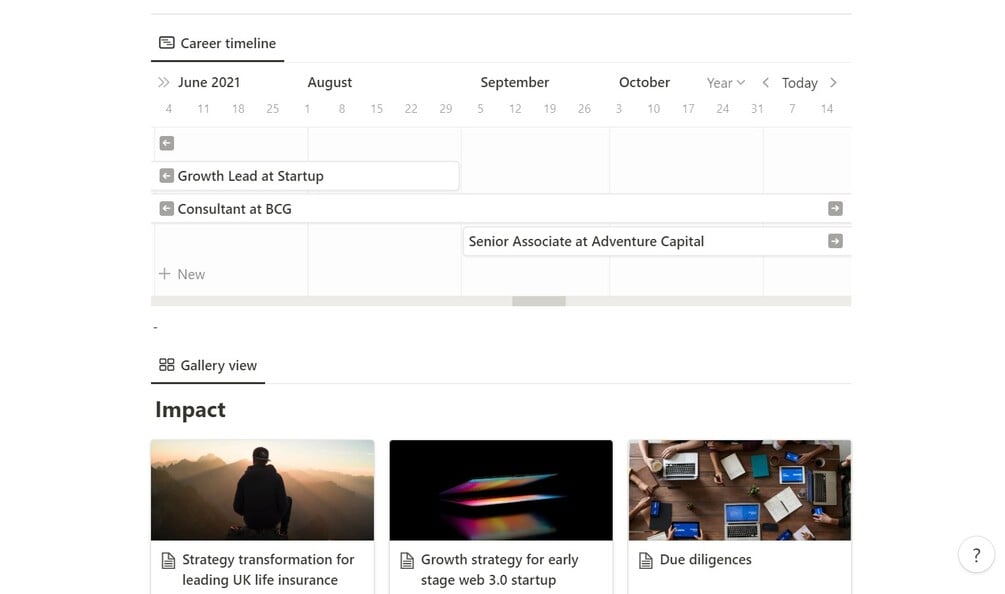This screenshot has height=594, width=1005.
Task: Open Growth Lead at Startup entry
Action: point(306,176)
